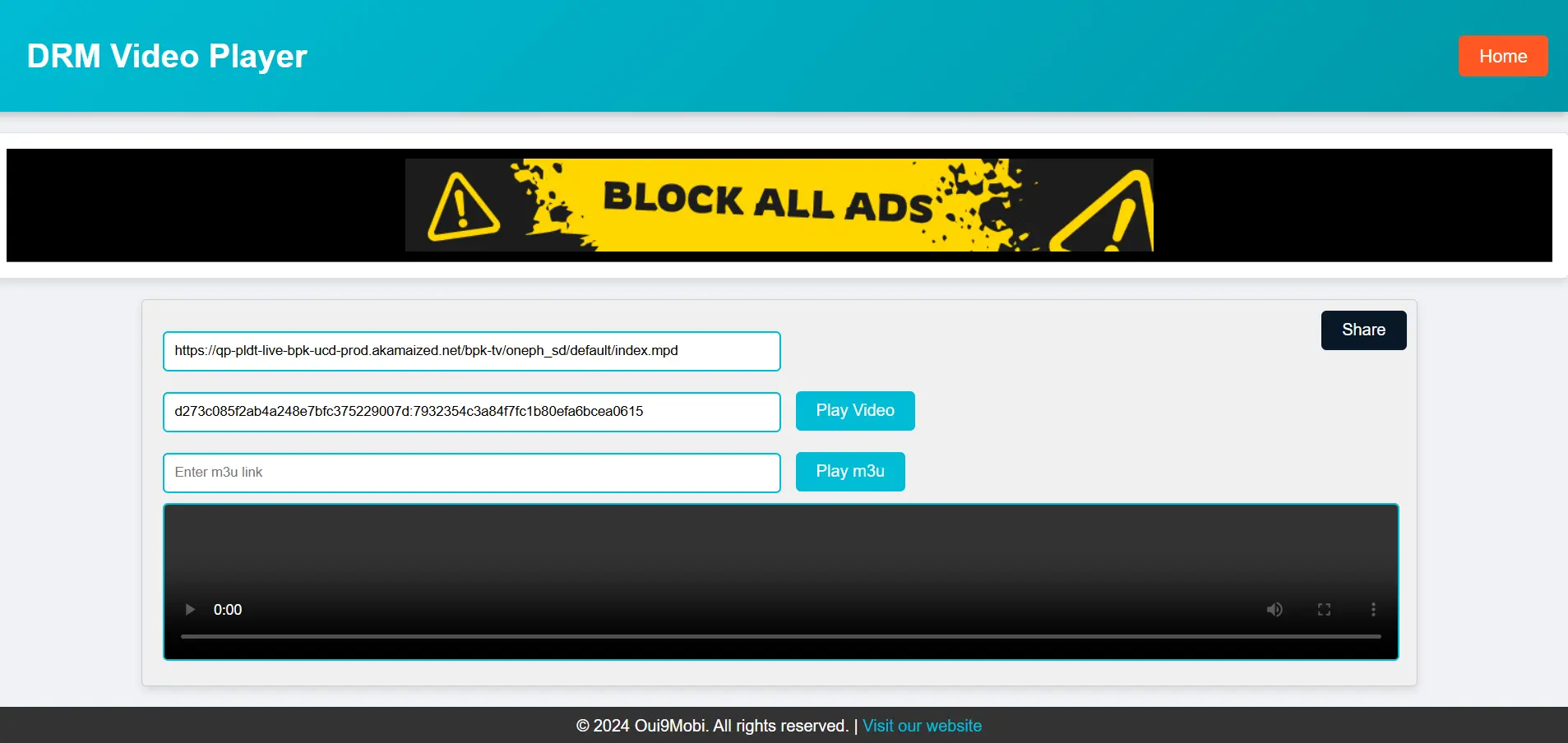1568x743 pixels.
Task: Mute the video using the speaker icon
Action: click(x=1274, y=610)
